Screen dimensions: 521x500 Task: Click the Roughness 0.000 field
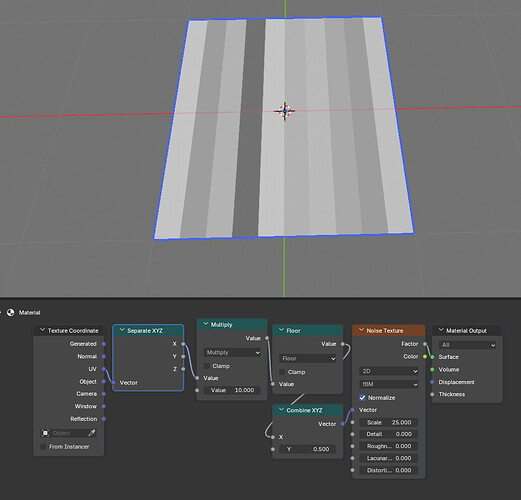point(389,446)
